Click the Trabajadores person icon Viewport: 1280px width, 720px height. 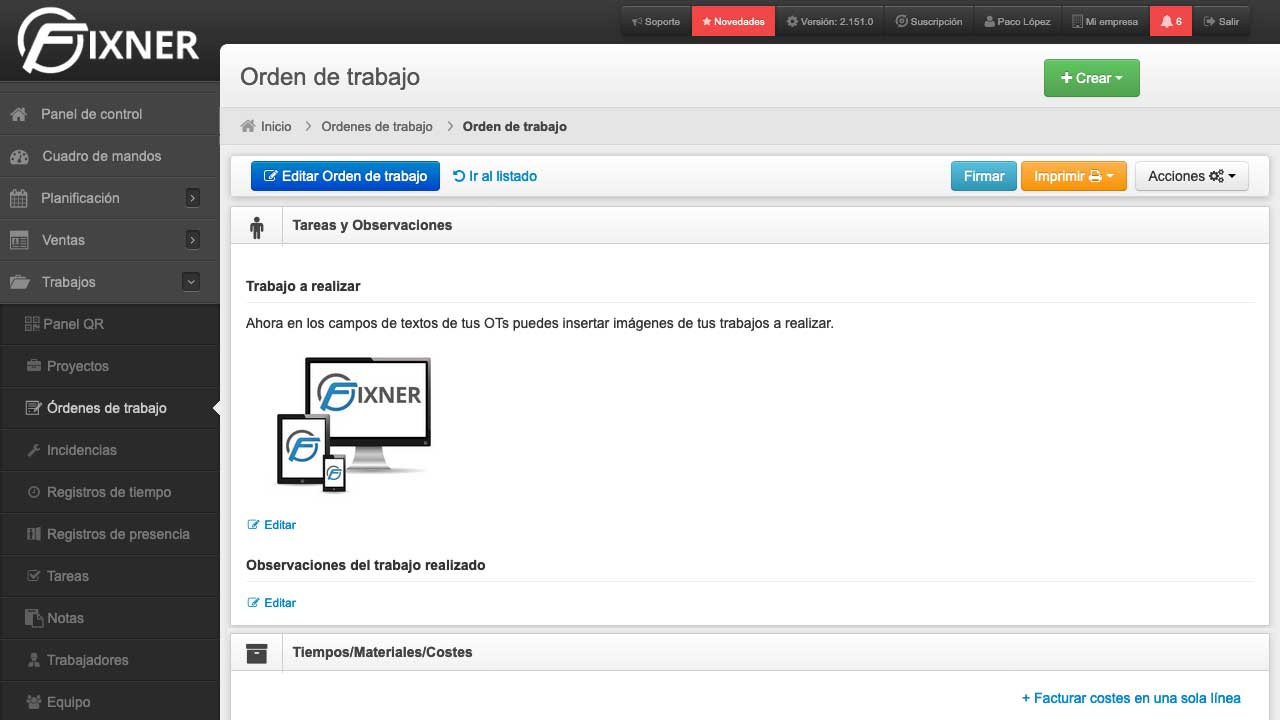click(33, 660)
